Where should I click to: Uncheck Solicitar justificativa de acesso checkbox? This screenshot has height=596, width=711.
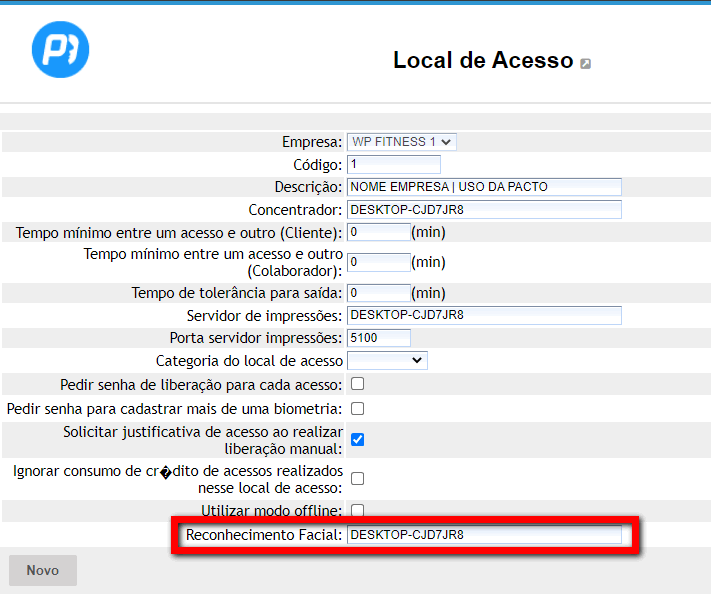(x=357, y=439)
